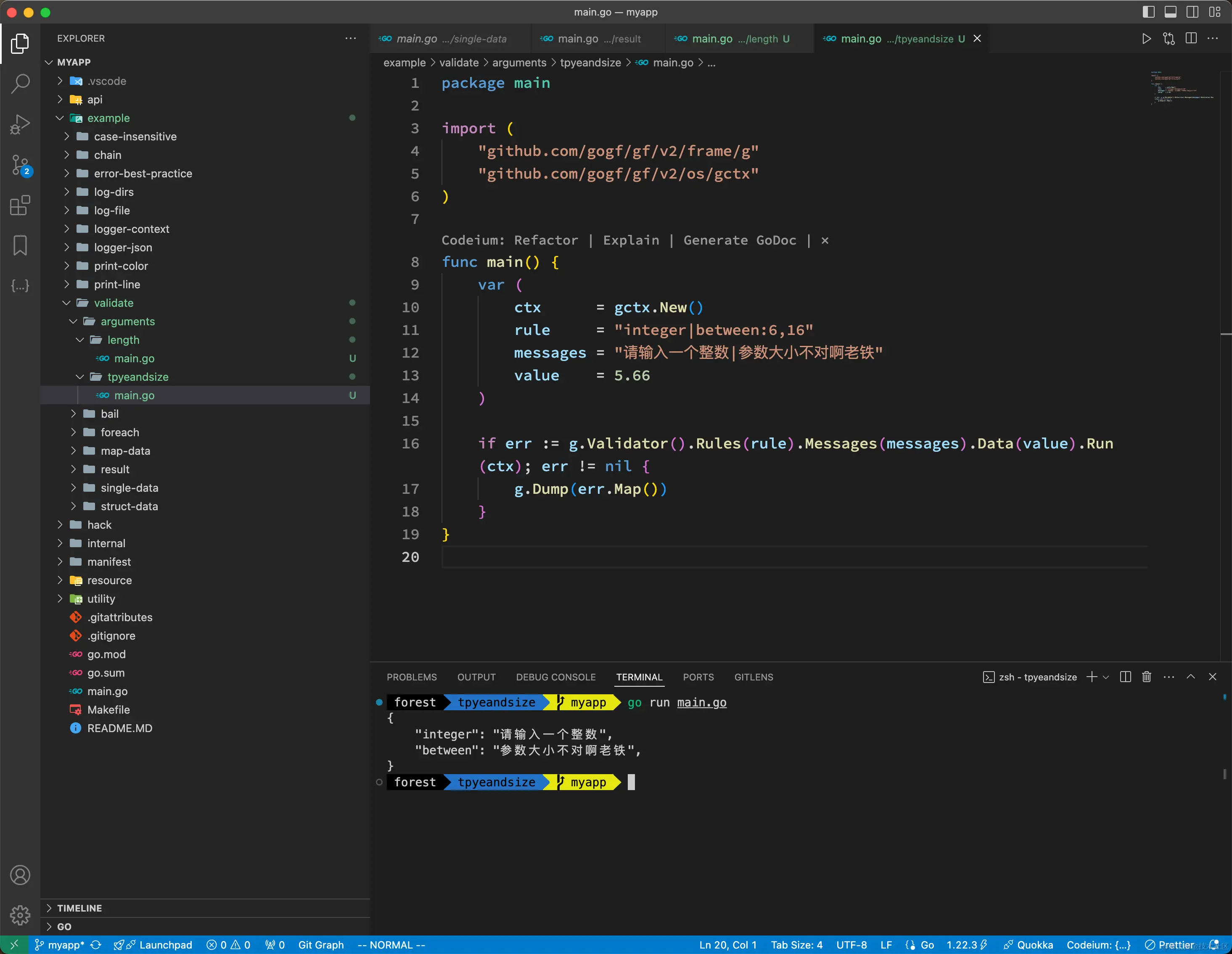
Task: Open the GITLENS panel tab
Action: click(753, 677)
